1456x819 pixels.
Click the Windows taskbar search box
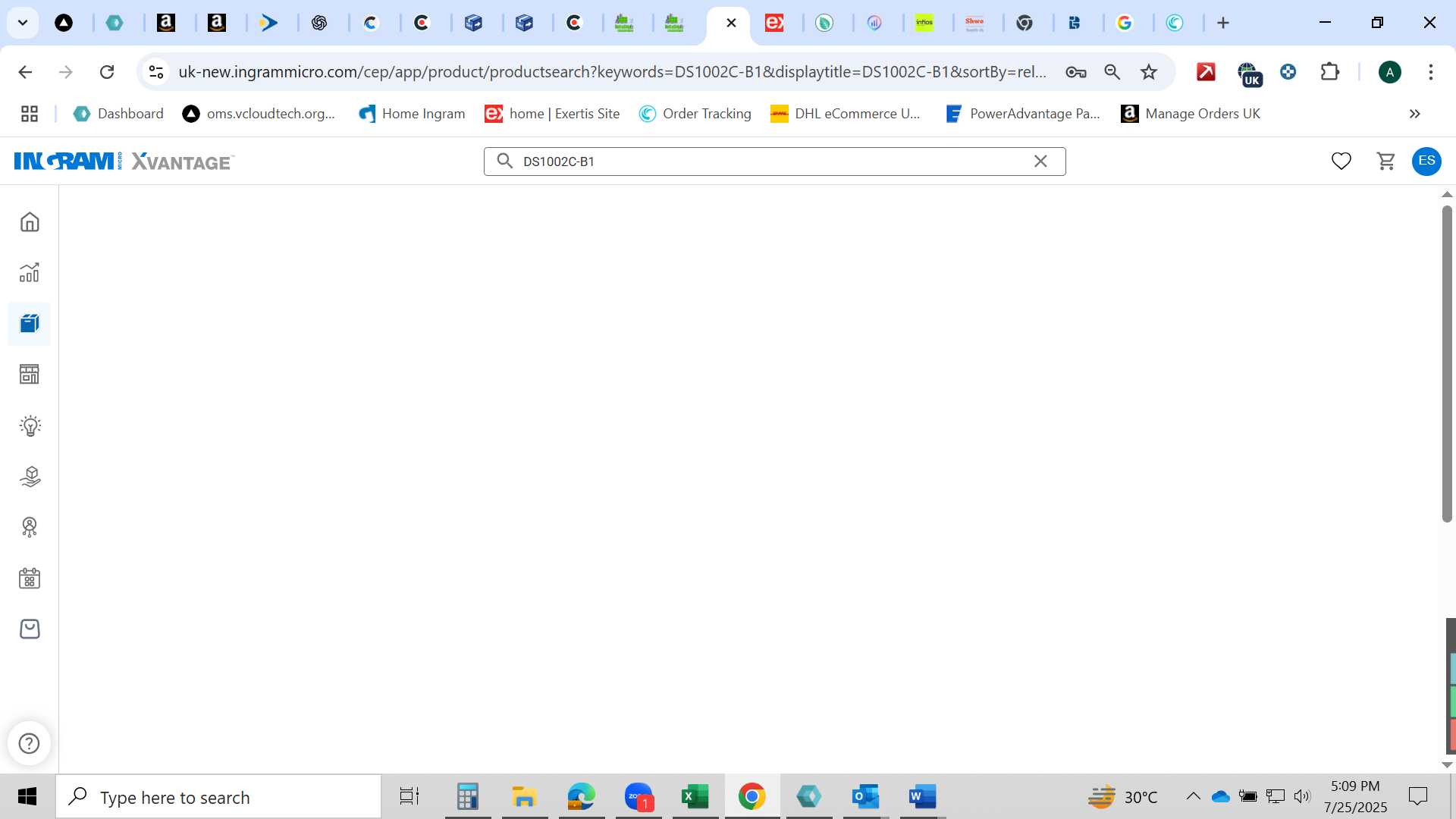(218, 797)
